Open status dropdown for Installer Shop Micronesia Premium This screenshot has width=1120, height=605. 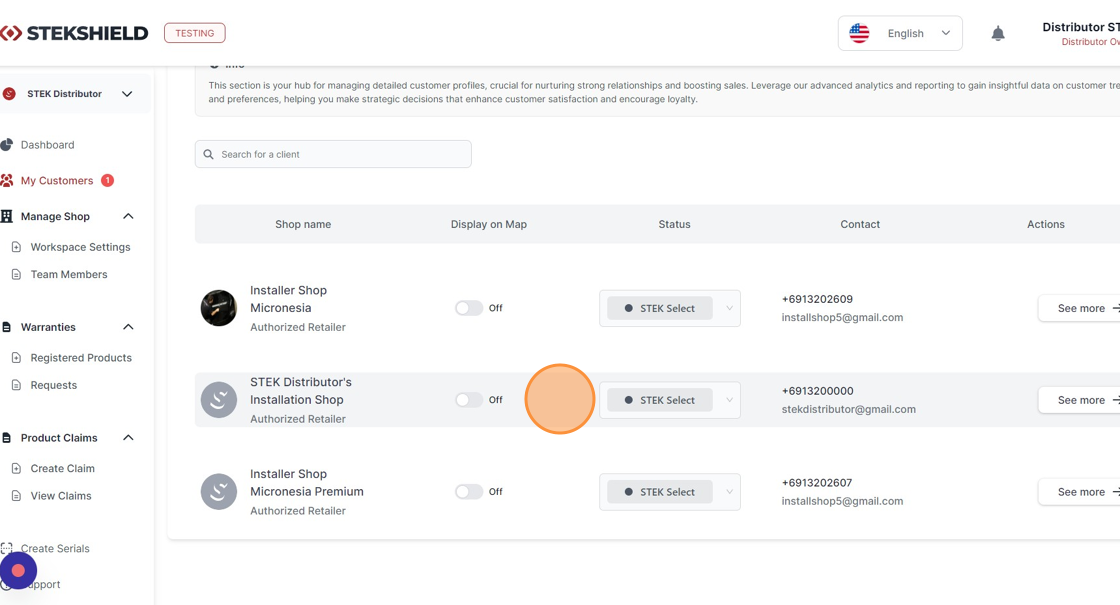pyautogui.click(x=670, y=492)
